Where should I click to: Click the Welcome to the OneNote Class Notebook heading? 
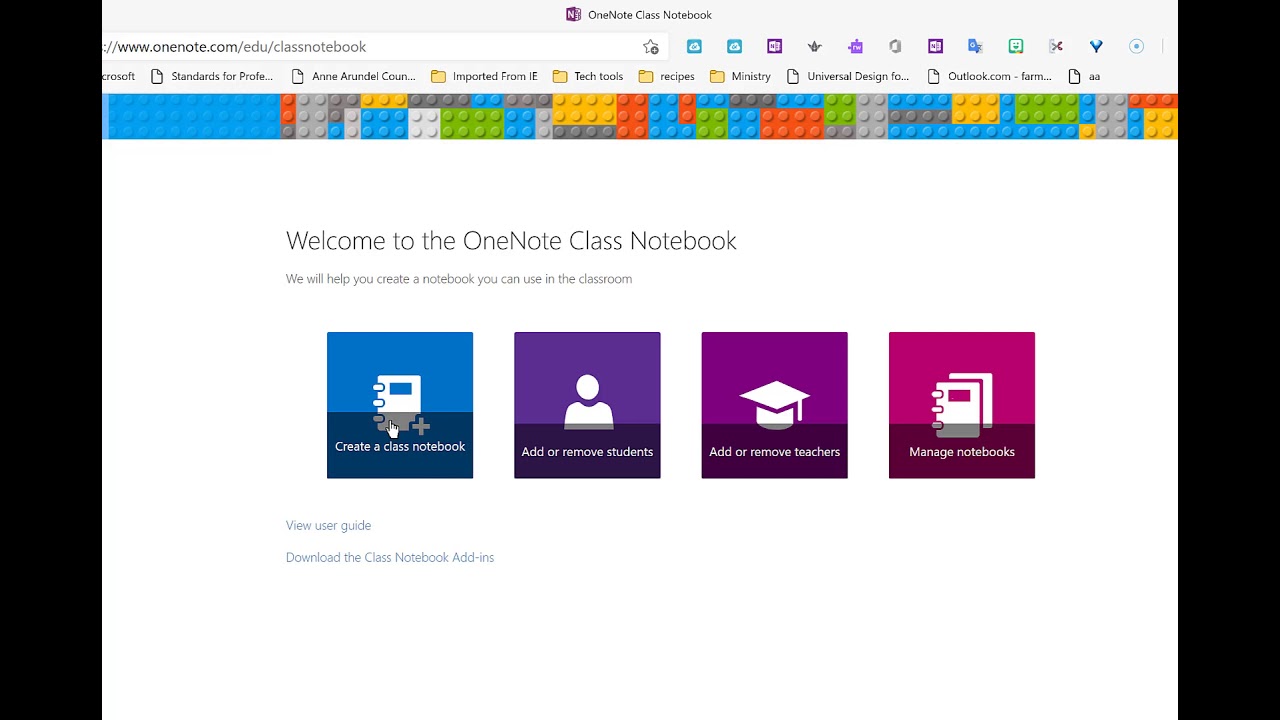pyautogui.click(x=511, y=241)
